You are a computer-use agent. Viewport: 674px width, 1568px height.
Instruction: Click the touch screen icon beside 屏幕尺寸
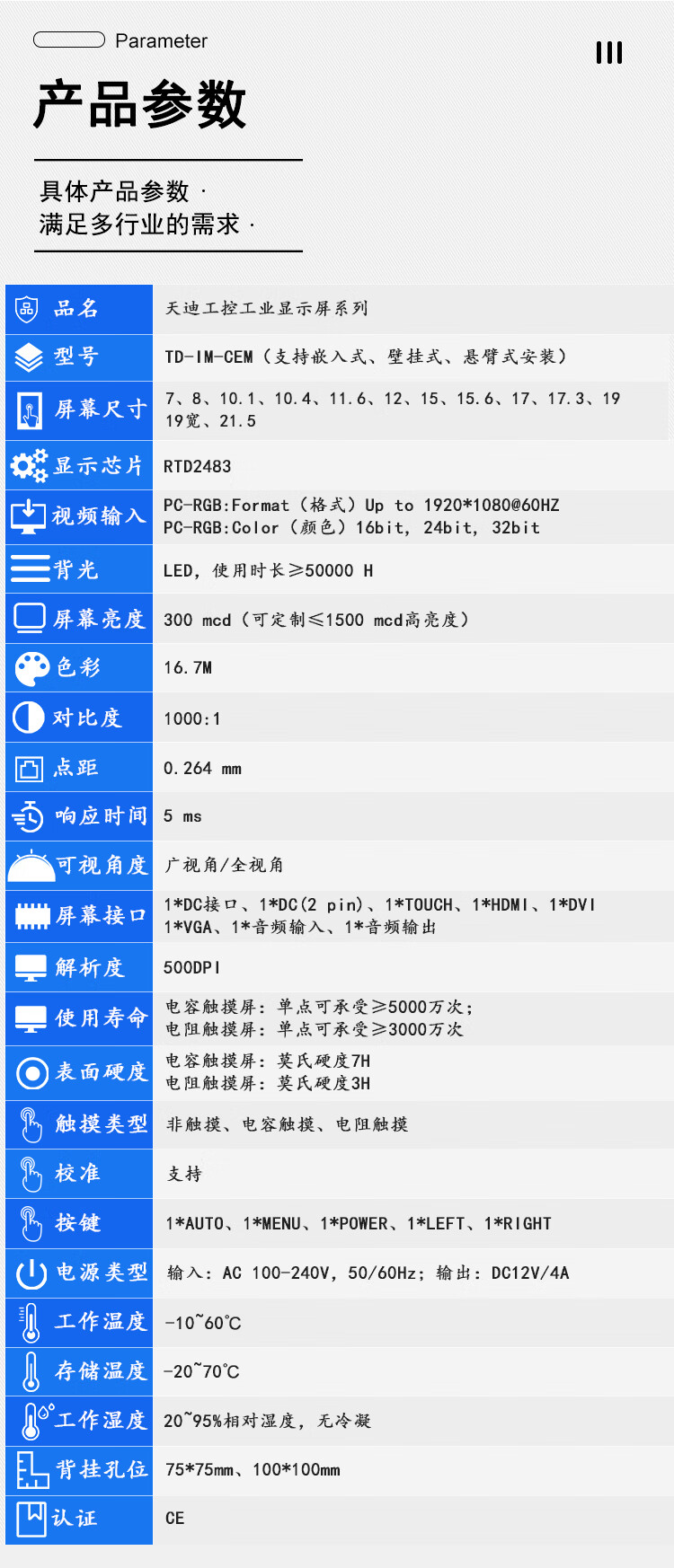pyautogui.click(x=30, y=410)
